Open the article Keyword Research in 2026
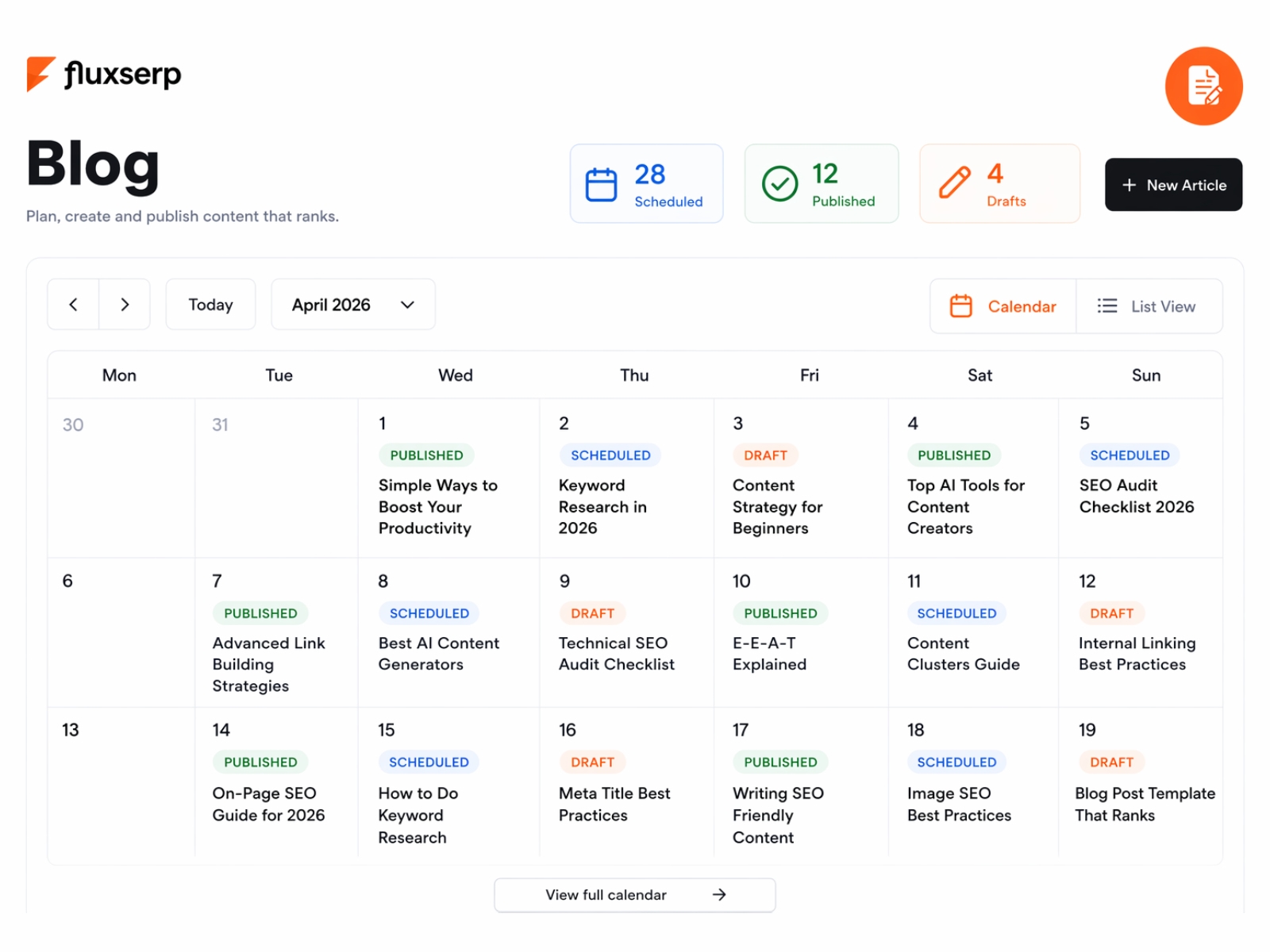 coord(602,506)
